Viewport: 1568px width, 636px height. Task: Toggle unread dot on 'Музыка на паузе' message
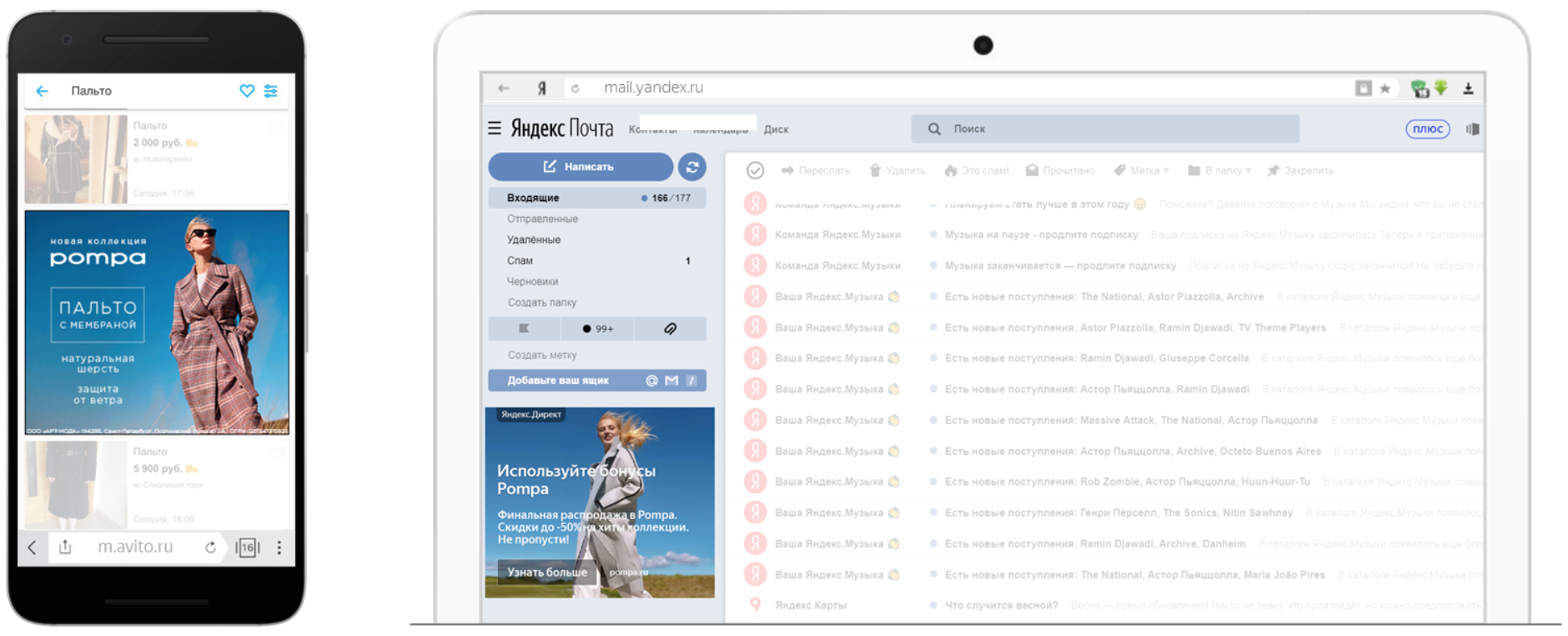(x=932, y=235)
